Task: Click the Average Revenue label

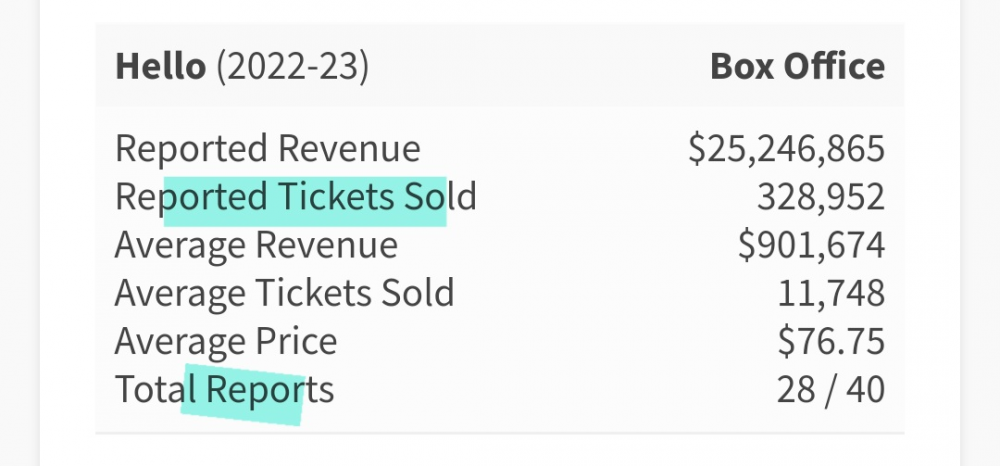Action: coord(256,245)
